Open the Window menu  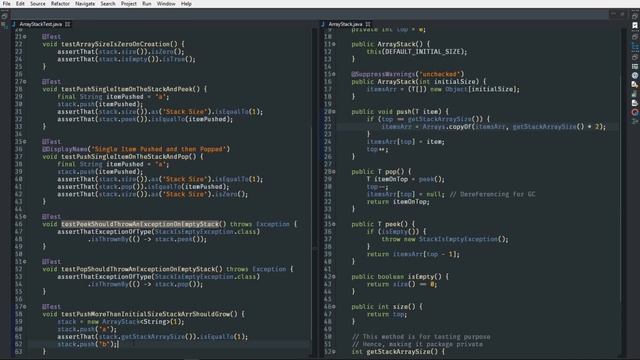[166, 4]
